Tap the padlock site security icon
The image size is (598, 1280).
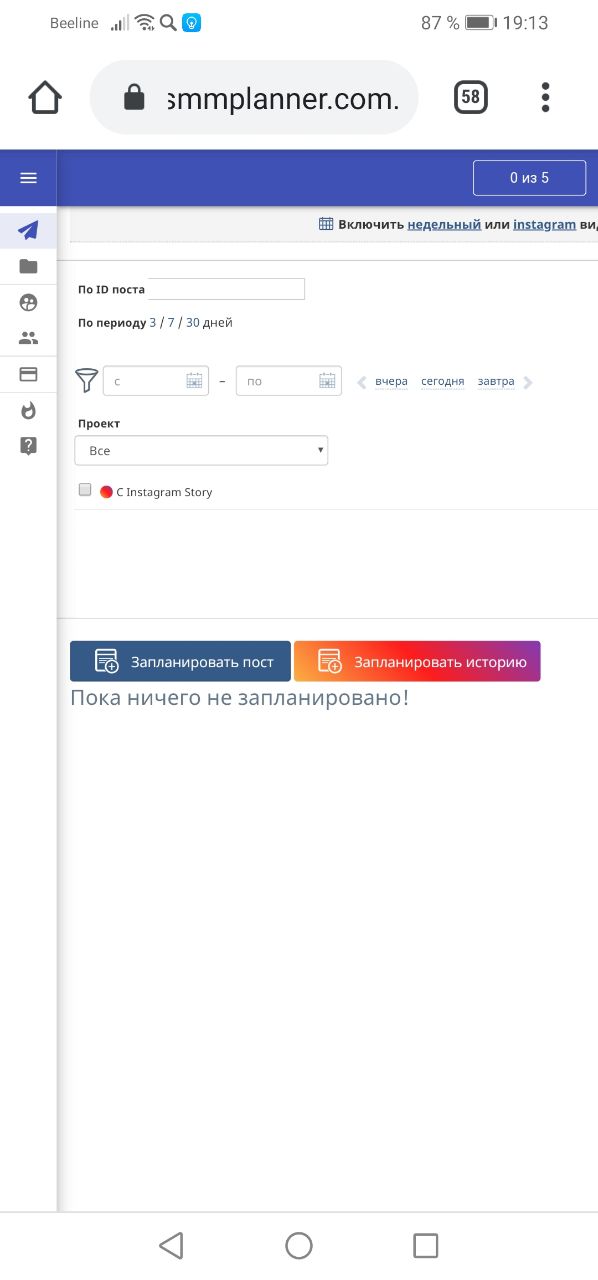133,97
